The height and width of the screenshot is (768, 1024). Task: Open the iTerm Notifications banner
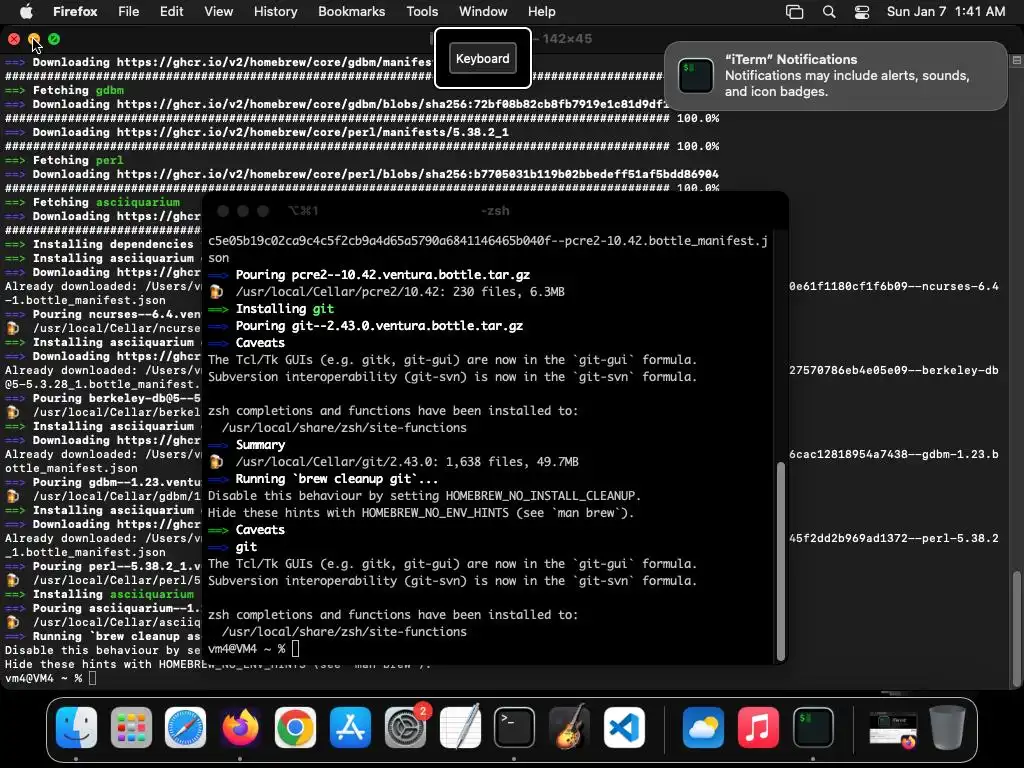coord(836,76)
